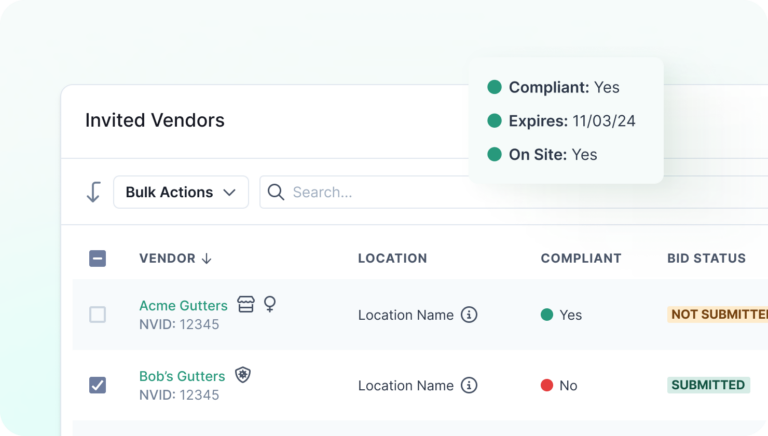Screen dimensions: 768x436
Task: Click the storefront icon beside Acme Gutters
Action: [x=246, y=304]
